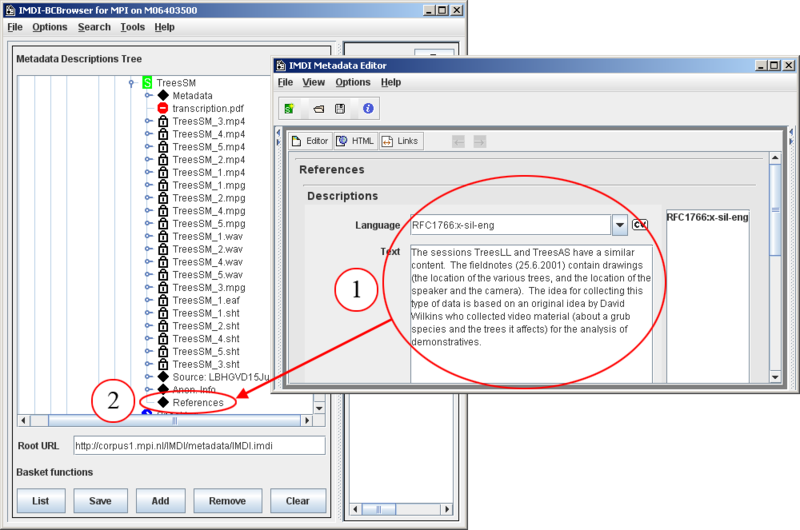This screenshot has width=800, height=530.
Task: Click the lock icon of TreesSM_4.mp4
Action: (x=163, y=134)
